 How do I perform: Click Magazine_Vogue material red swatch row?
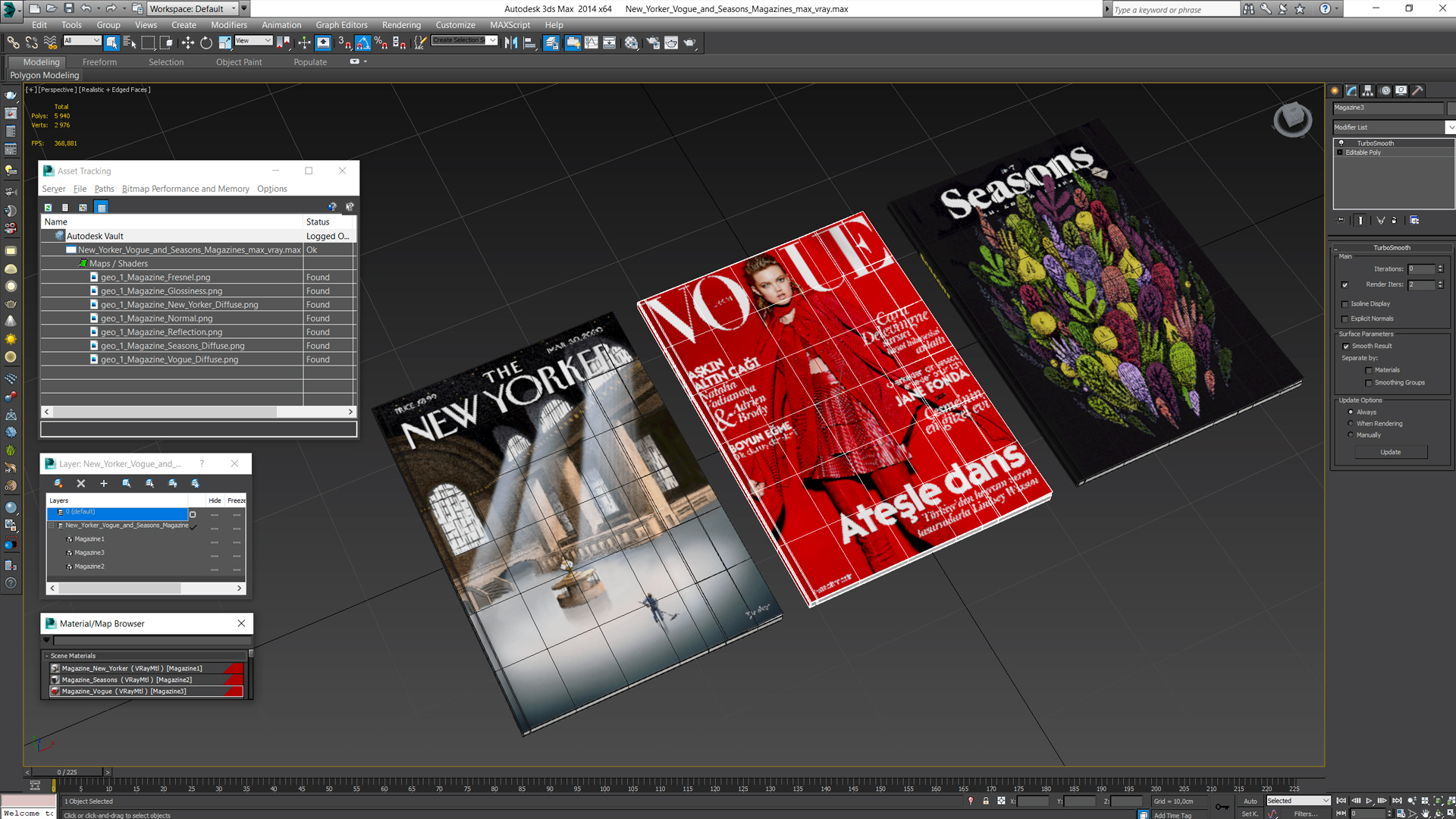coord(146,692)
